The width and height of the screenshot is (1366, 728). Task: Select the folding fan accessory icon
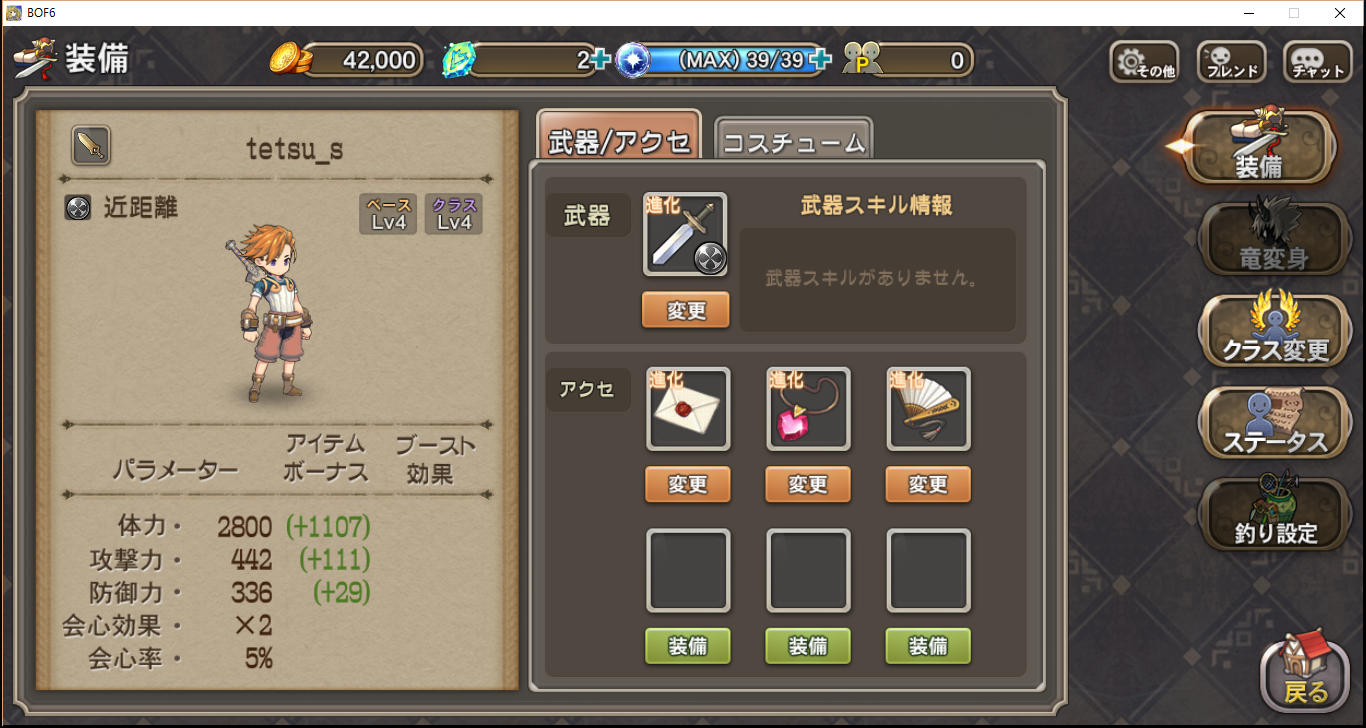point(928,409)
